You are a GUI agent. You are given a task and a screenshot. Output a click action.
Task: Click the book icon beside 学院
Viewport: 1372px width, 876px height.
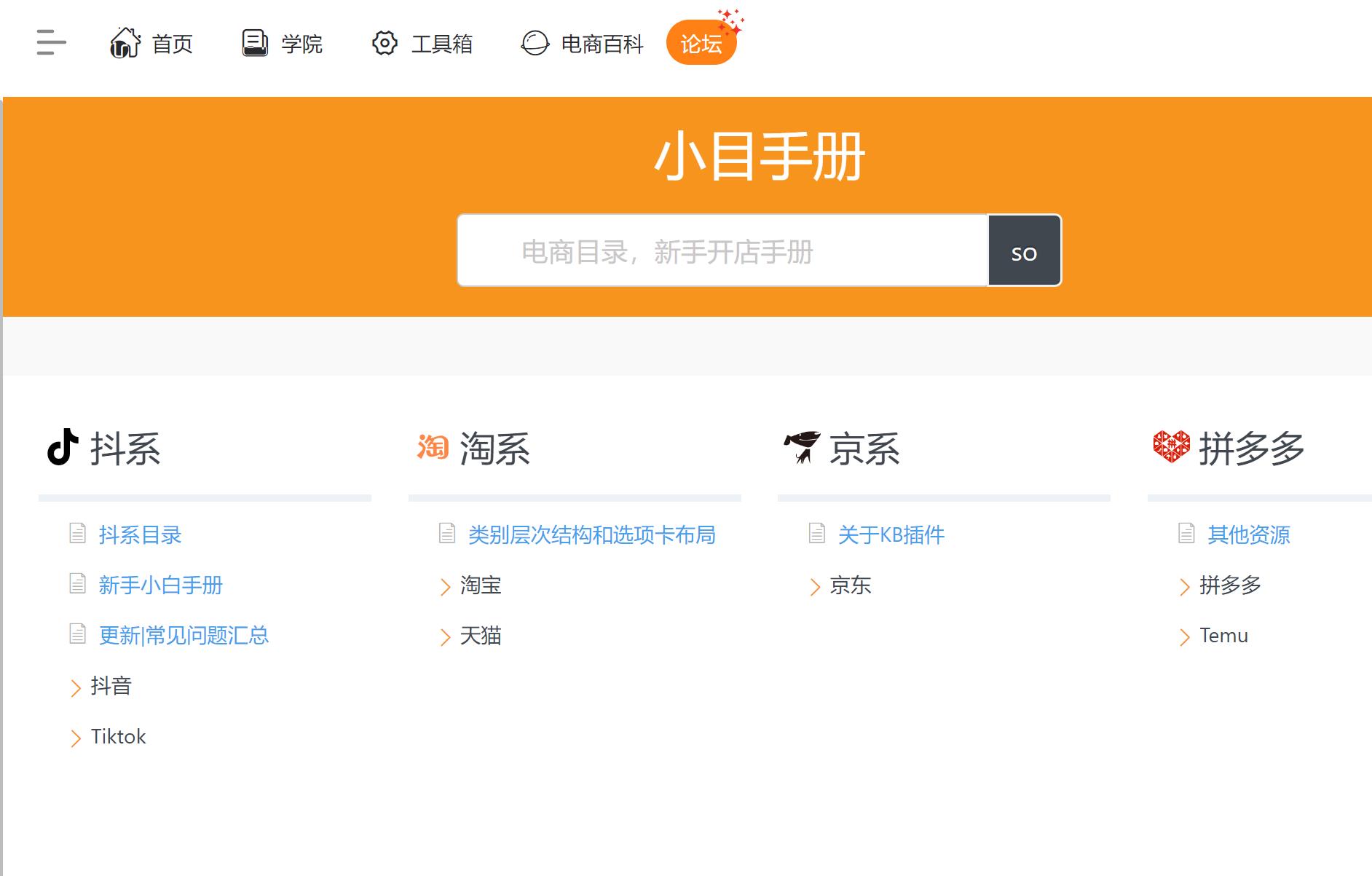(255, 43)
